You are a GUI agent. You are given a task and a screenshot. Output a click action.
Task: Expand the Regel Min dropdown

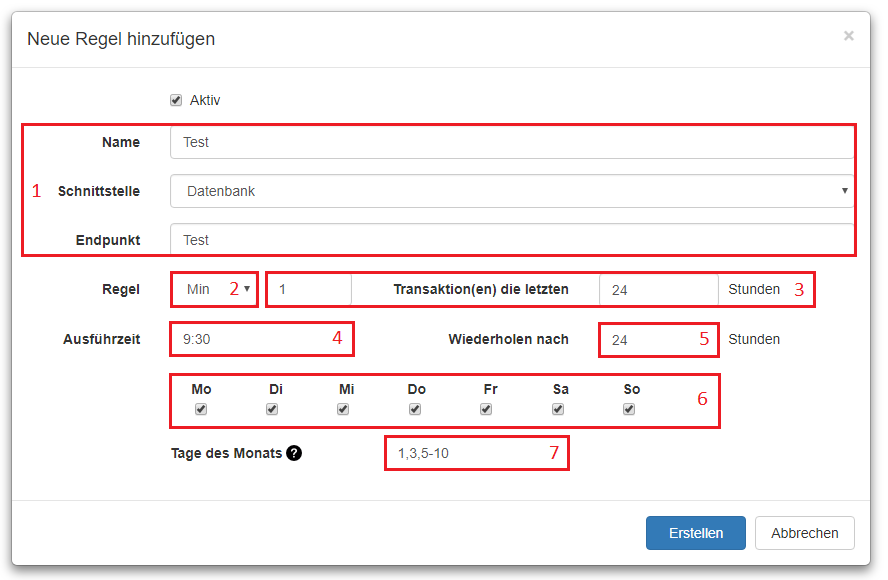(214, 289)
